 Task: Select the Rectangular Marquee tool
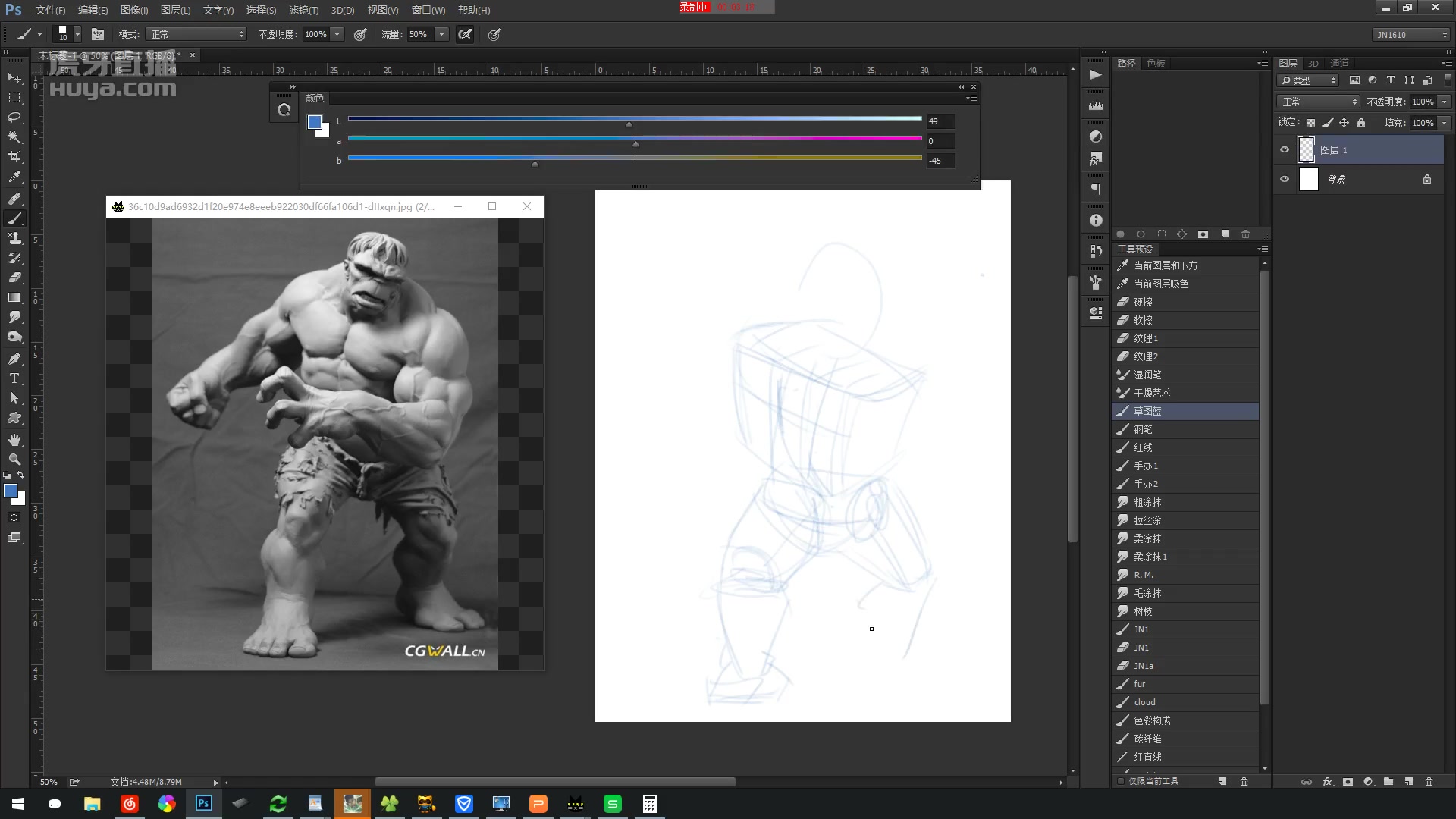pos(14,98)
